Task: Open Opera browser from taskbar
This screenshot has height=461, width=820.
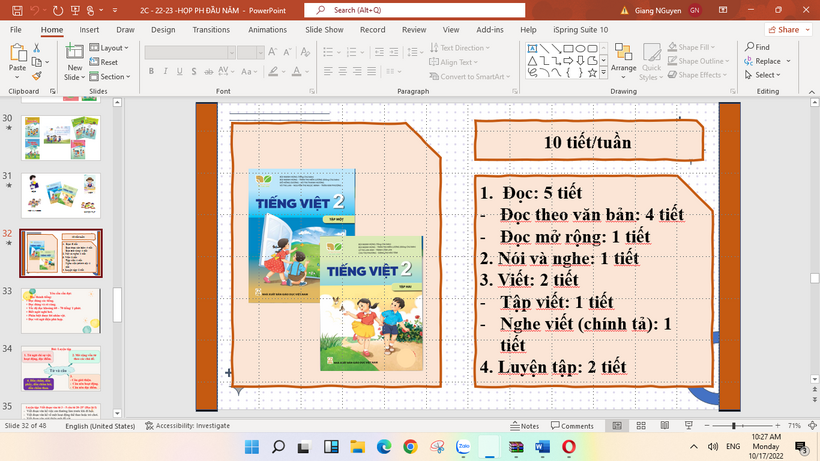Action: coord(569,446)
